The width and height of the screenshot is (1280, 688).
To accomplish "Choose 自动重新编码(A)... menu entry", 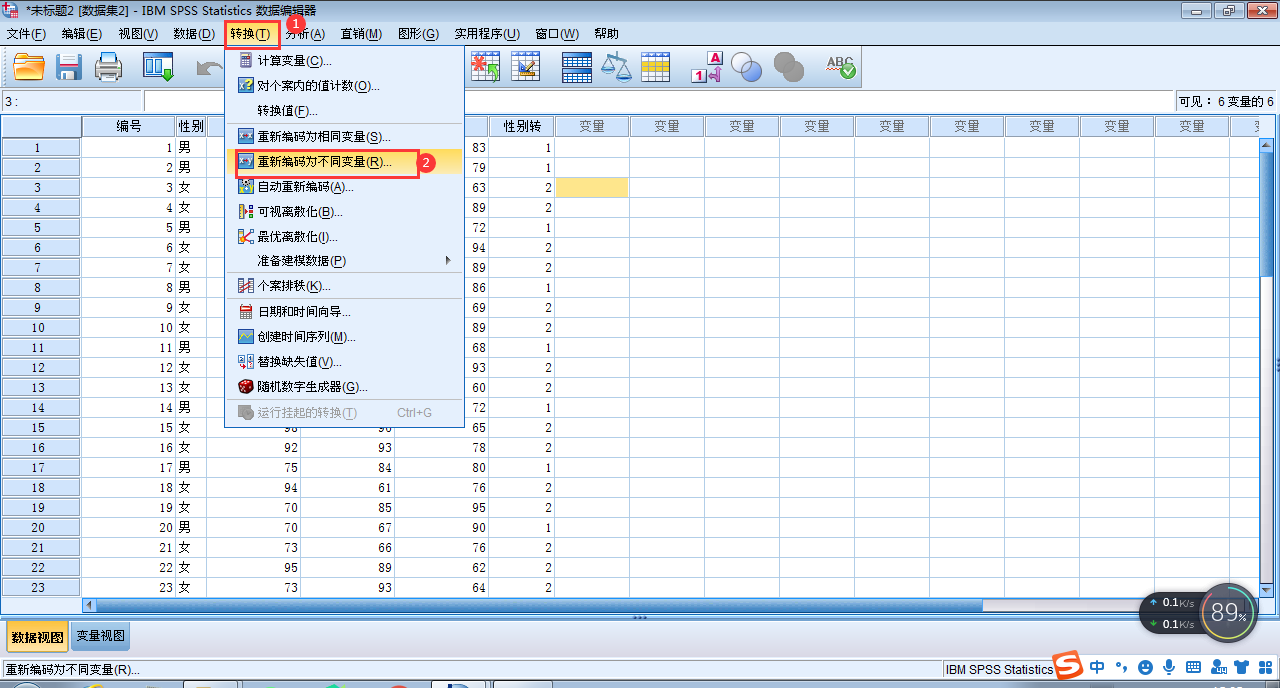I will pyautogui.click(x=344, y=187).
